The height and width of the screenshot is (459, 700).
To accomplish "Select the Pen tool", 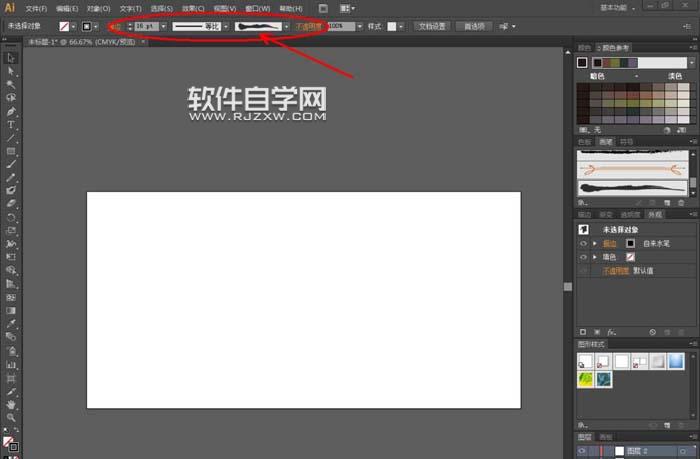I will coord(11,111).
